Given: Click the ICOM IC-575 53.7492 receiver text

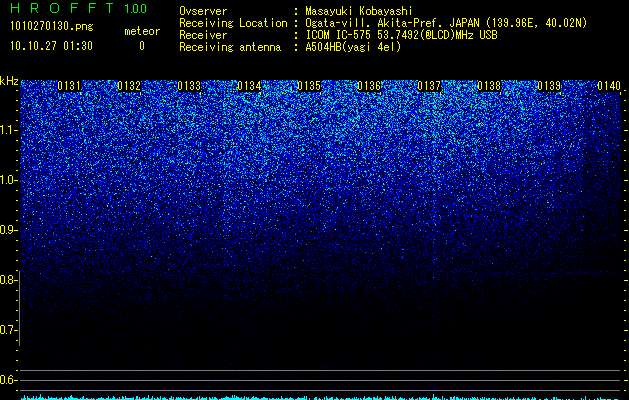Looking at the screenshot, I should click(x=401, y=35).
